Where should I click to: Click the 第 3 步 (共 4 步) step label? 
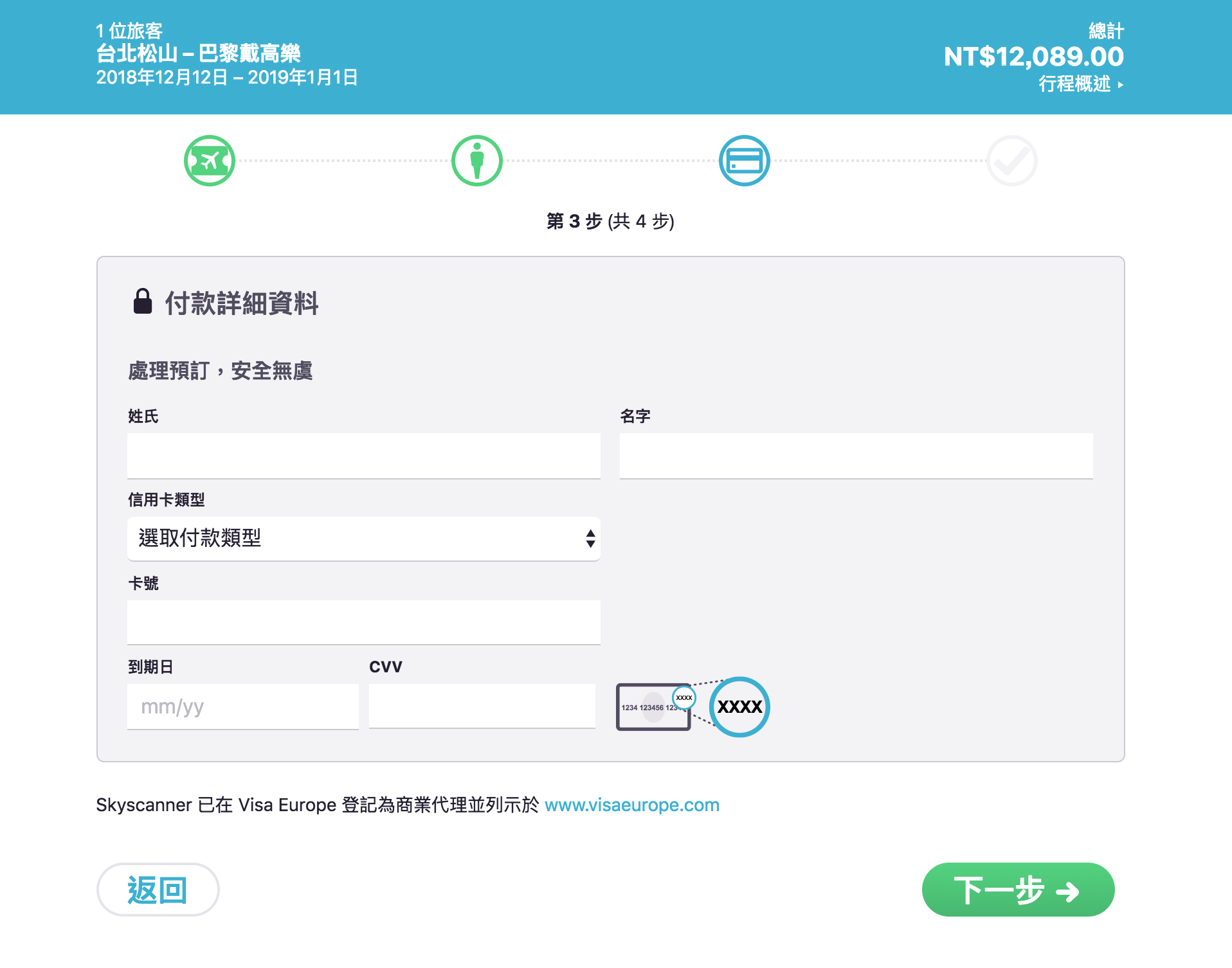610,221
